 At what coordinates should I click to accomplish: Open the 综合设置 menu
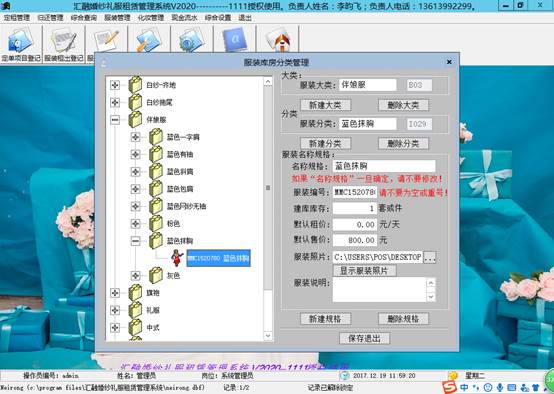pos(218,17)
